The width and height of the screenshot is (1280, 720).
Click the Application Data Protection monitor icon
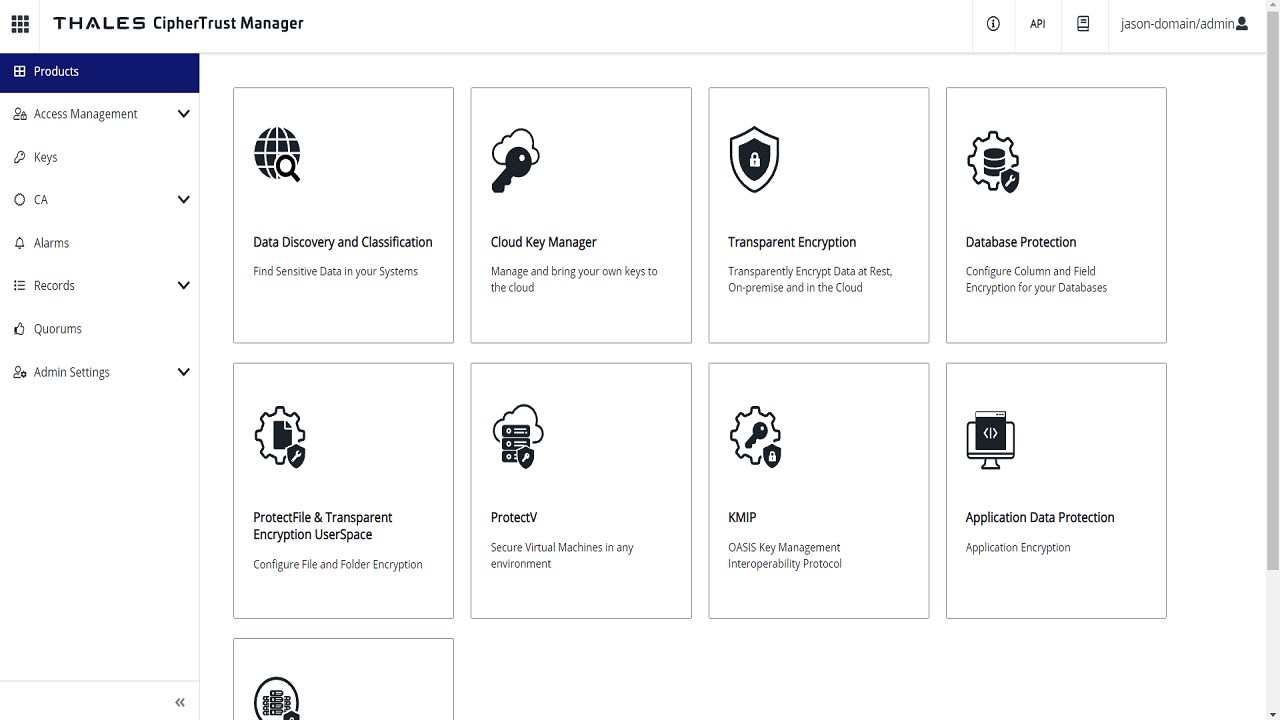(991, 438)
